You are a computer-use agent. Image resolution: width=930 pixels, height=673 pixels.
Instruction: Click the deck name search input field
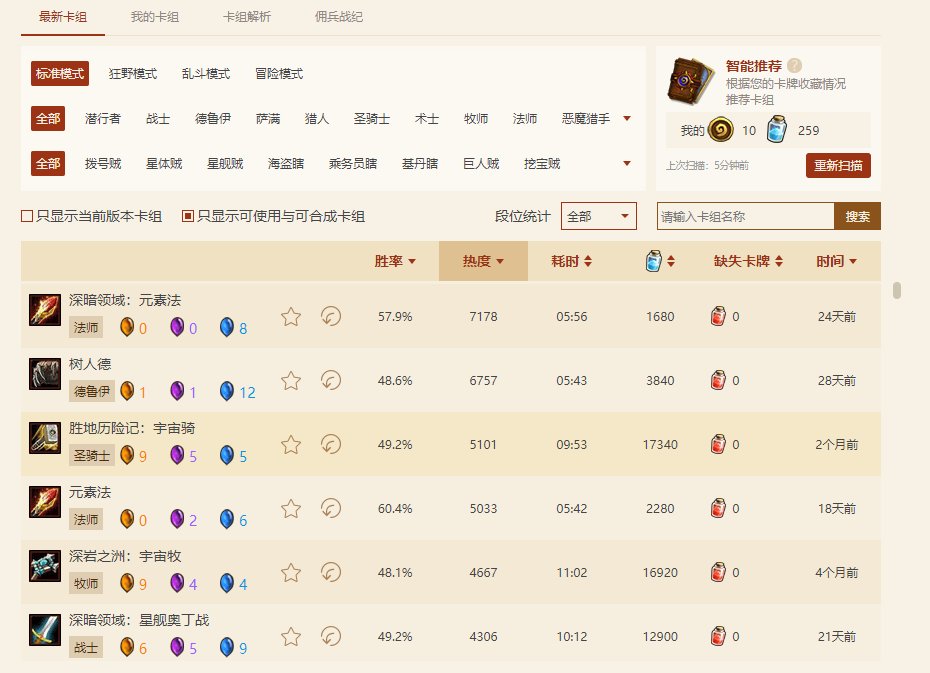click(745, 216)
